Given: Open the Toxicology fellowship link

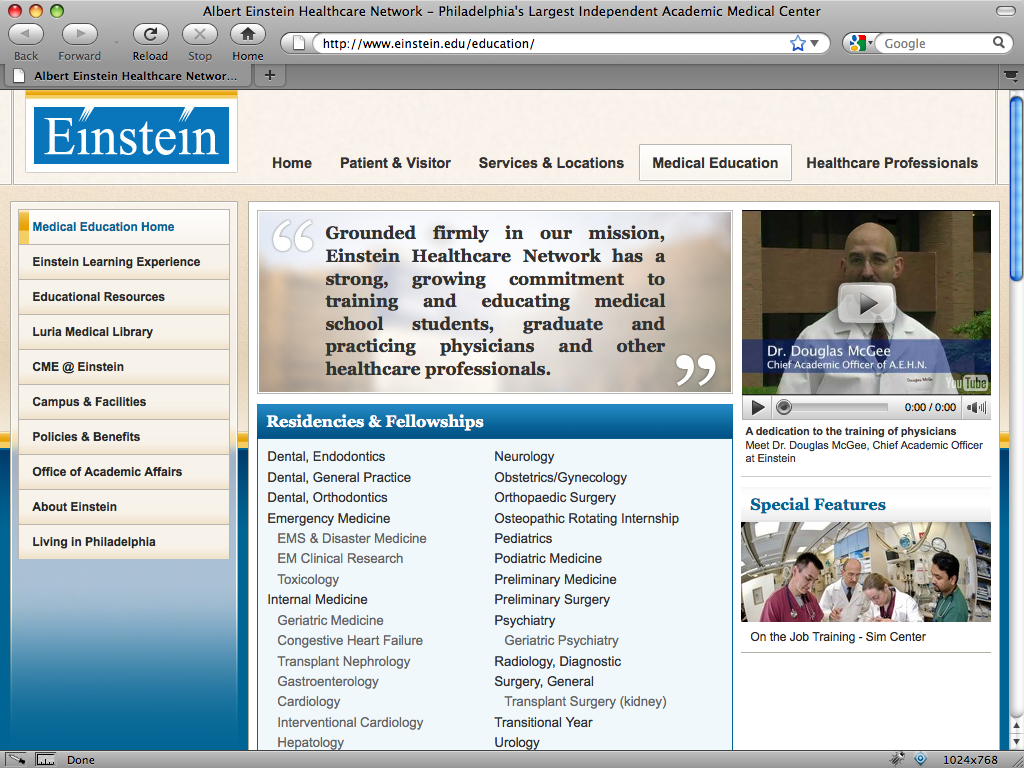Looking at the screenshot, I should click(x=308, y=579).
